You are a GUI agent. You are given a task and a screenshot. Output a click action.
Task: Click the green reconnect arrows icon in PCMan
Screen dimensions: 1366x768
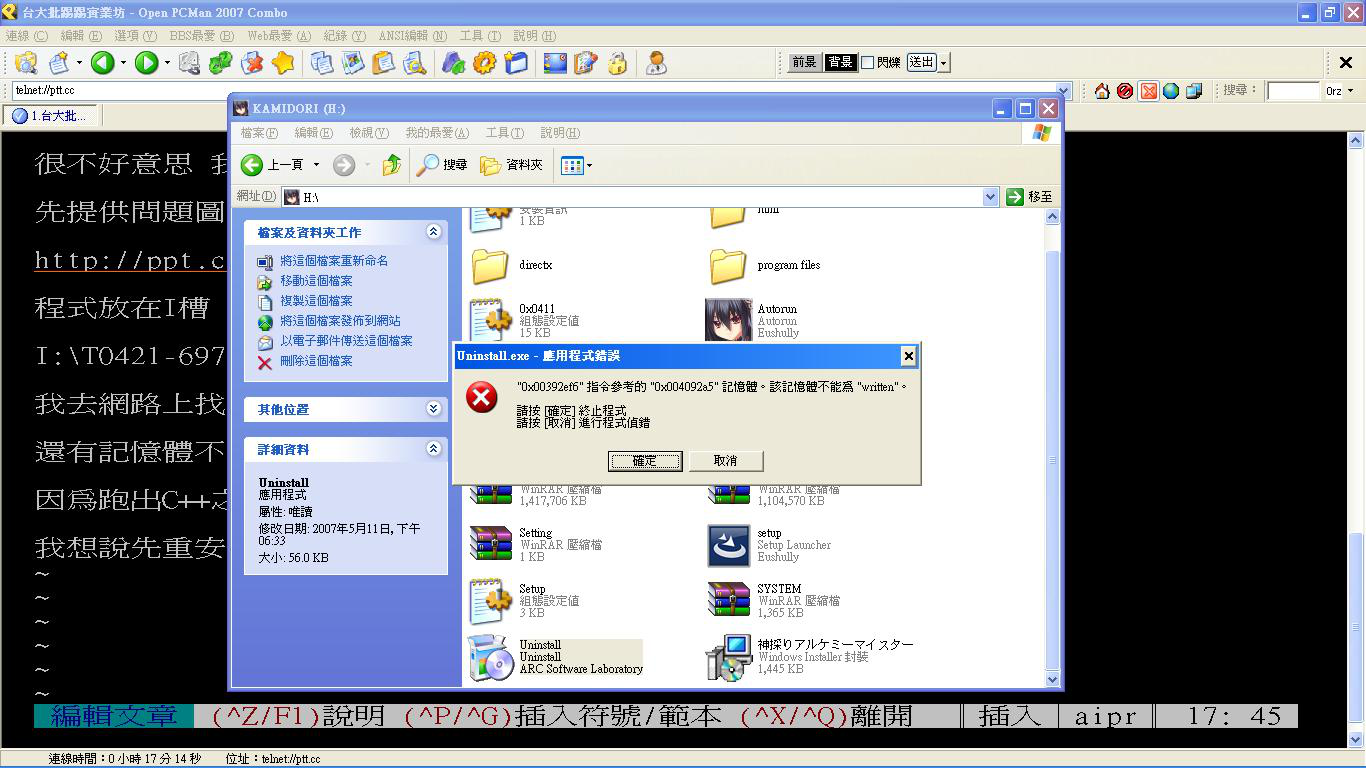221,63
